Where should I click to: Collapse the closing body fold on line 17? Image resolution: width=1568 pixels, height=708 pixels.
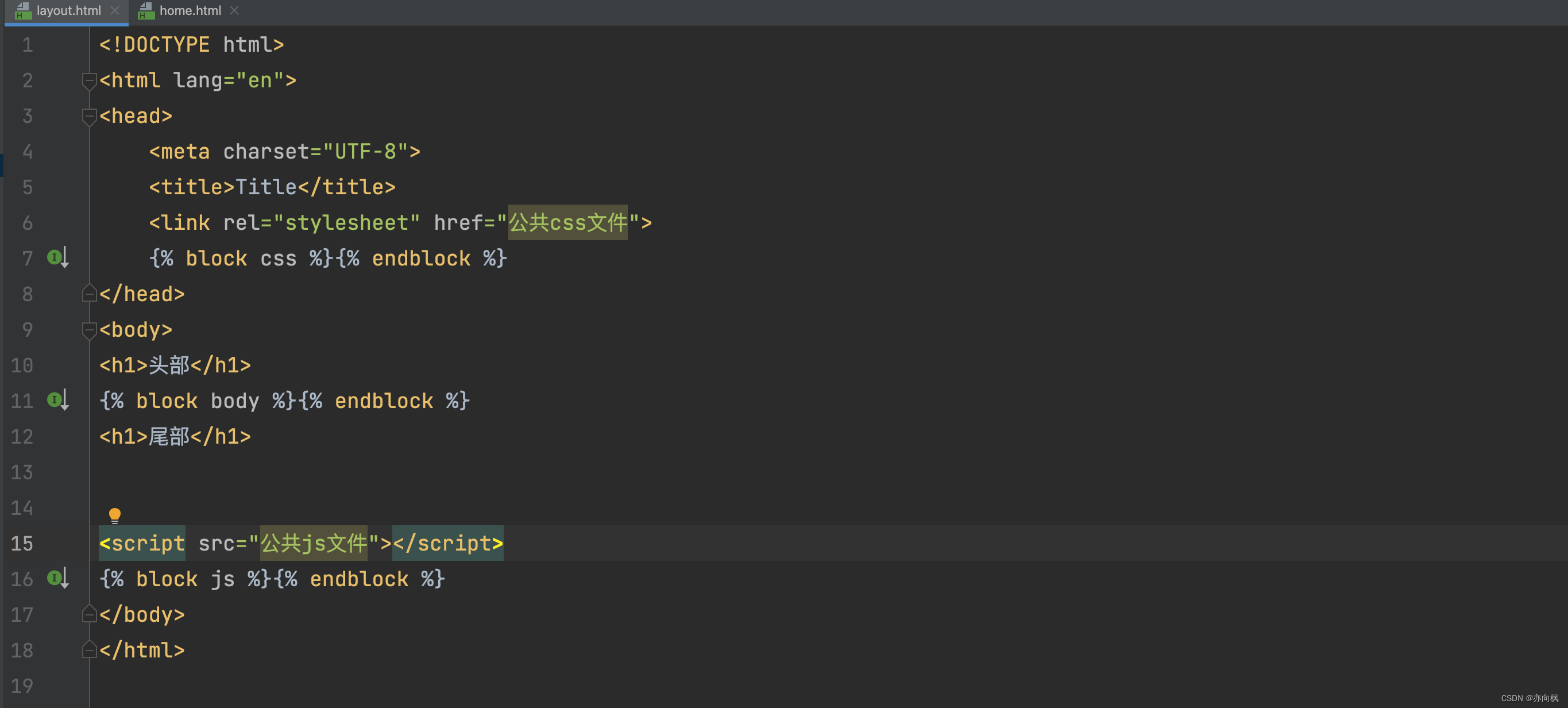pyautogui.click(x=89, y=614)
